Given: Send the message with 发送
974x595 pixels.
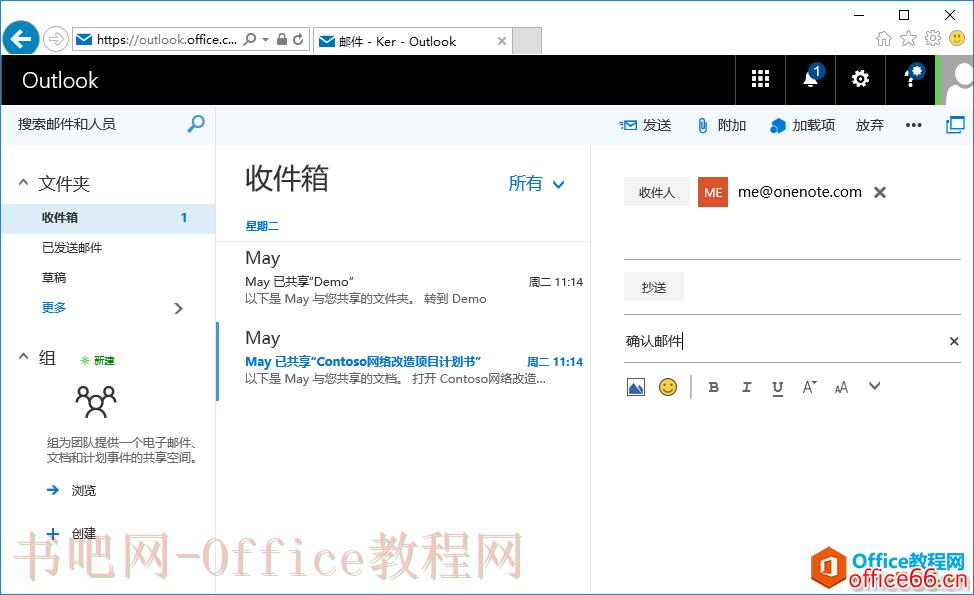Looking at the screenshot, I should pos(645,125).
